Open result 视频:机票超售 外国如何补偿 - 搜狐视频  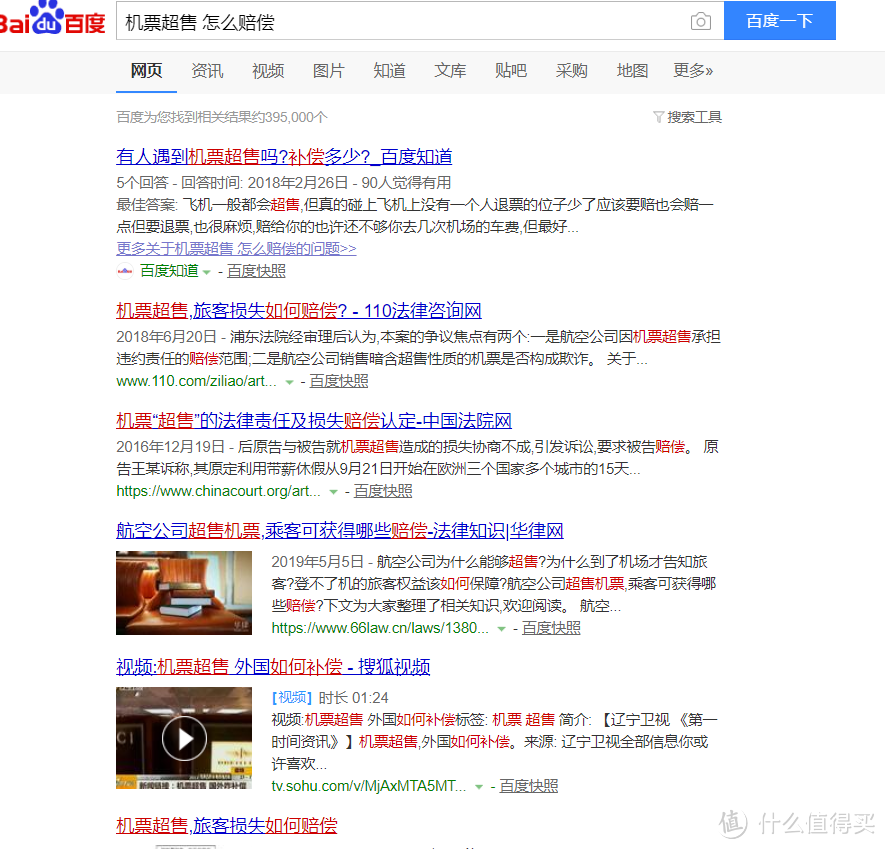[x=273, y=667]
